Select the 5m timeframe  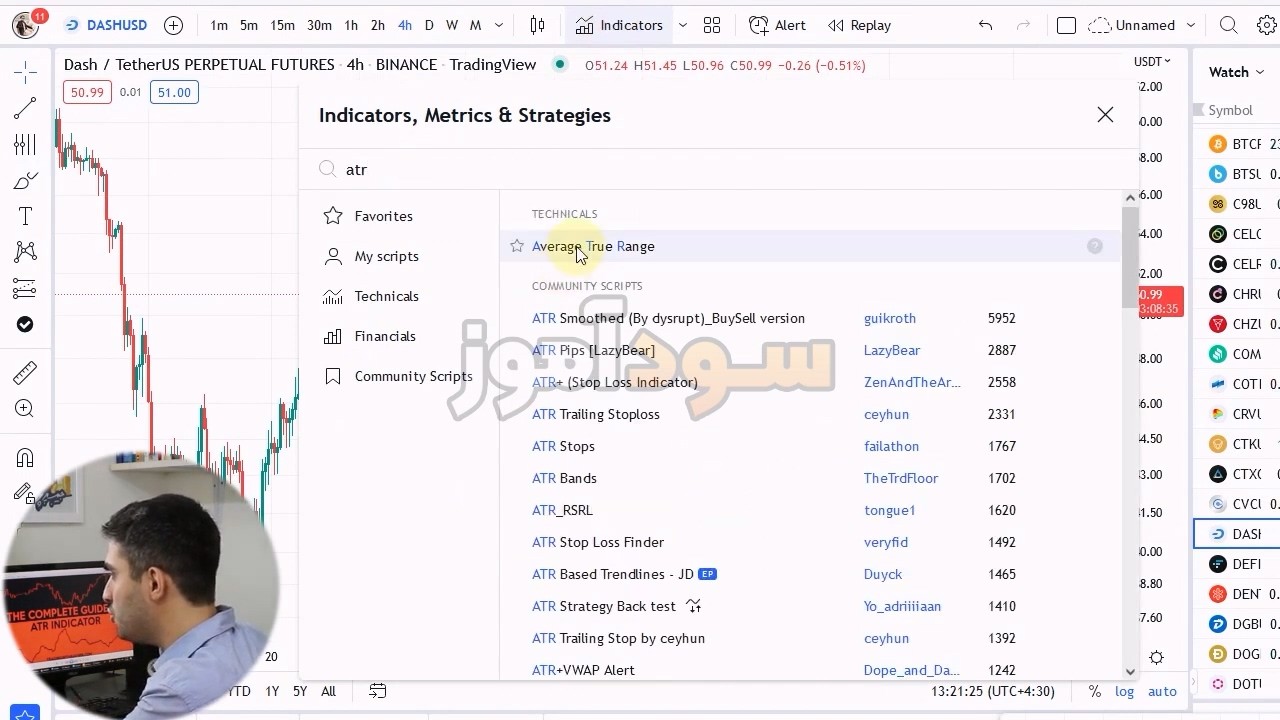pyautogui.click(x=249, y=25)
